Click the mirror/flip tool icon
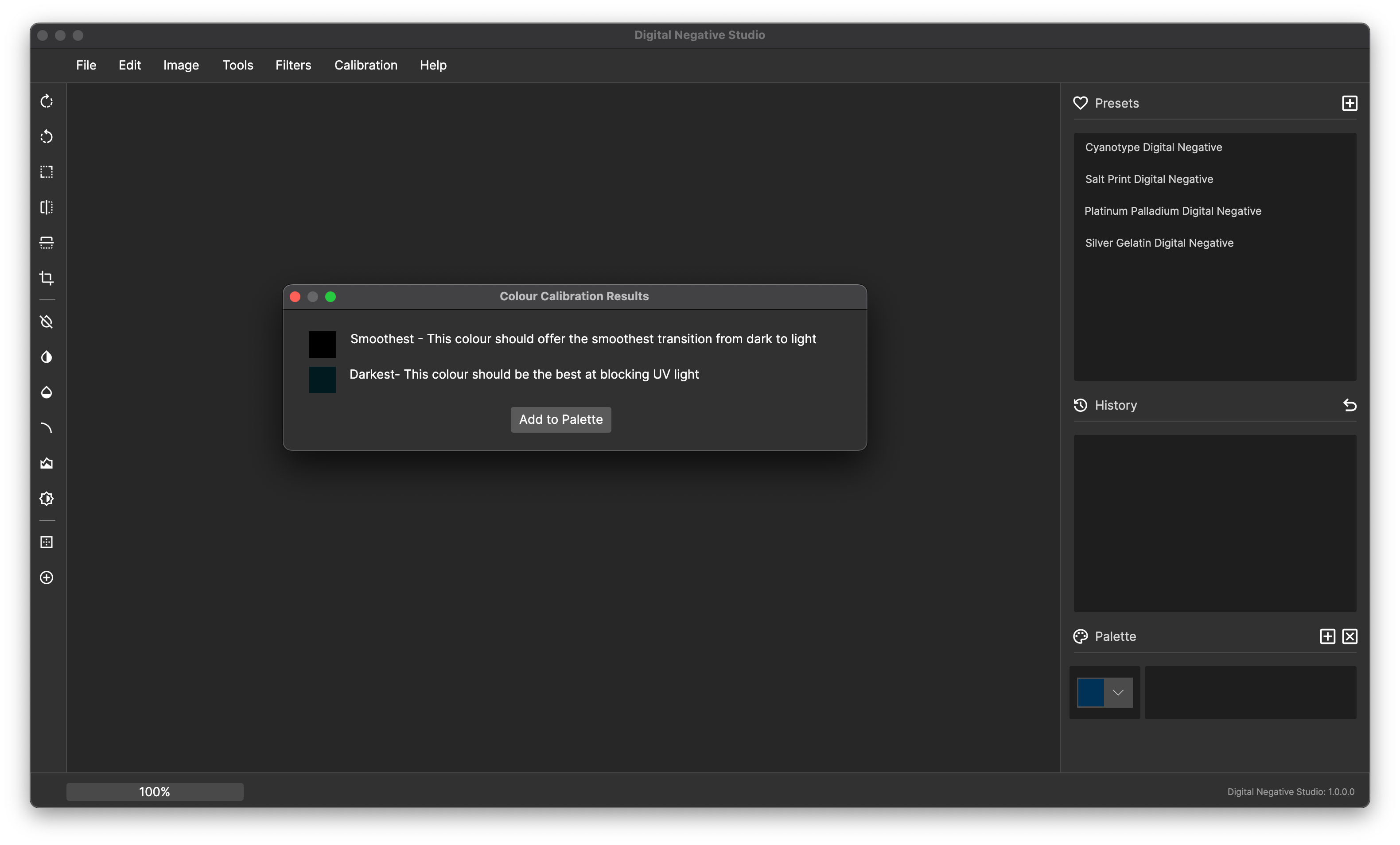The height and width of the screenshot is (845, 1400). pos(47,207)
